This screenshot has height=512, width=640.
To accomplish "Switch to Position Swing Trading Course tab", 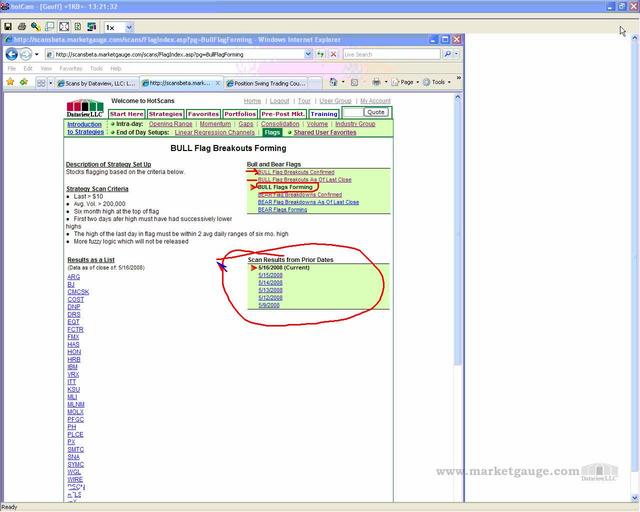I will click(266, 83).
